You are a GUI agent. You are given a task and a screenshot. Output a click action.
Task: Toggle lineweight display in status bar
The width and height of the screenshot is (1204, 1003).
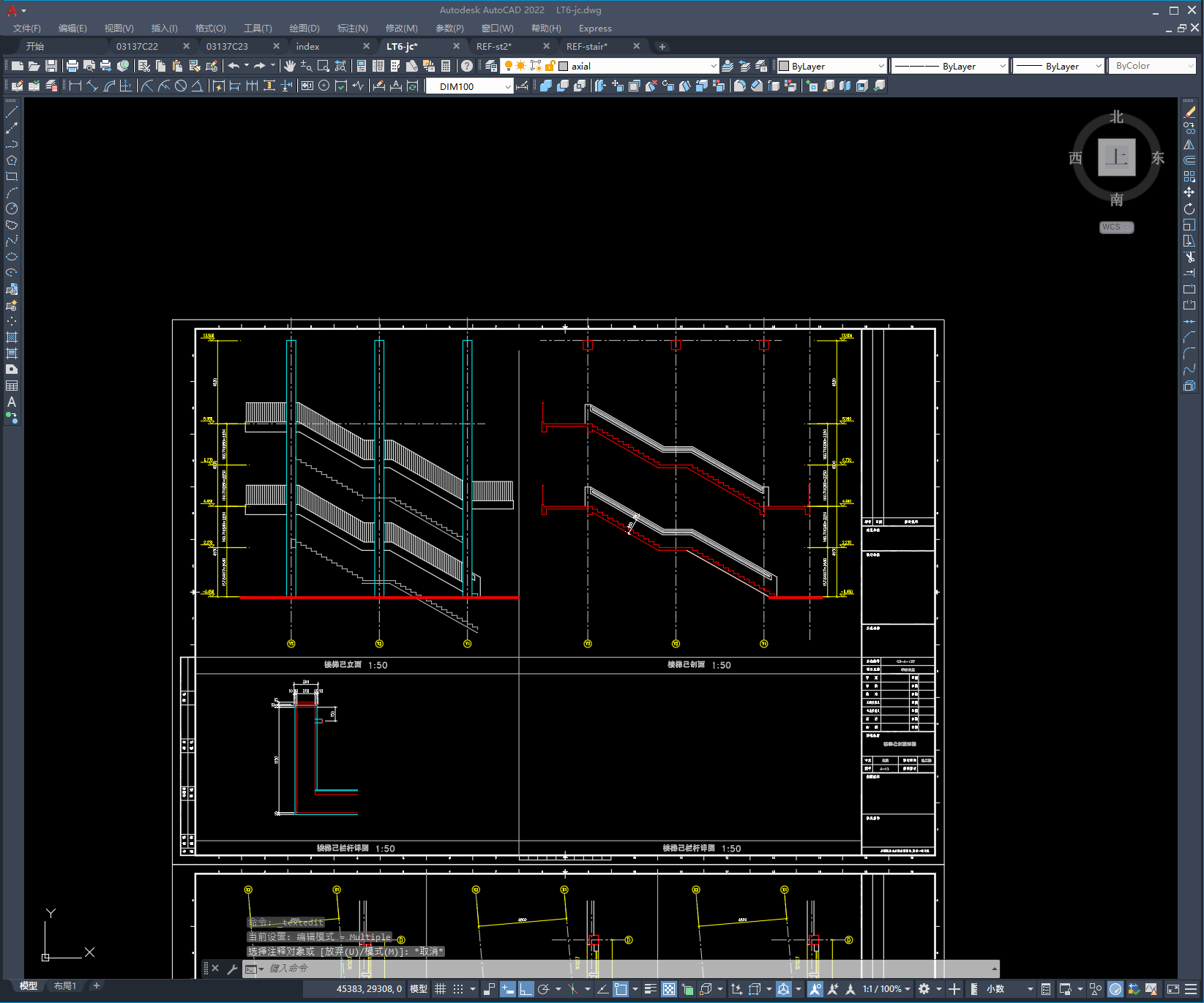click(x=650, y=989)
